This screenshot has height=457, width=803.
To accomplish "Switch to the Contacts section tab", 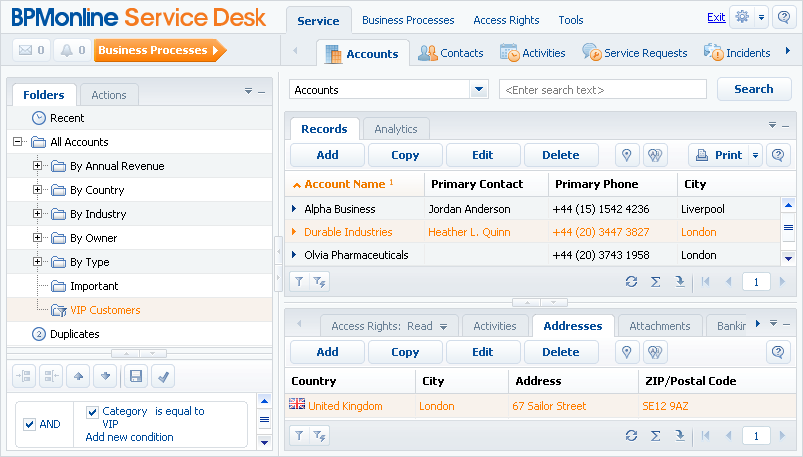I will tap(451, 53).
